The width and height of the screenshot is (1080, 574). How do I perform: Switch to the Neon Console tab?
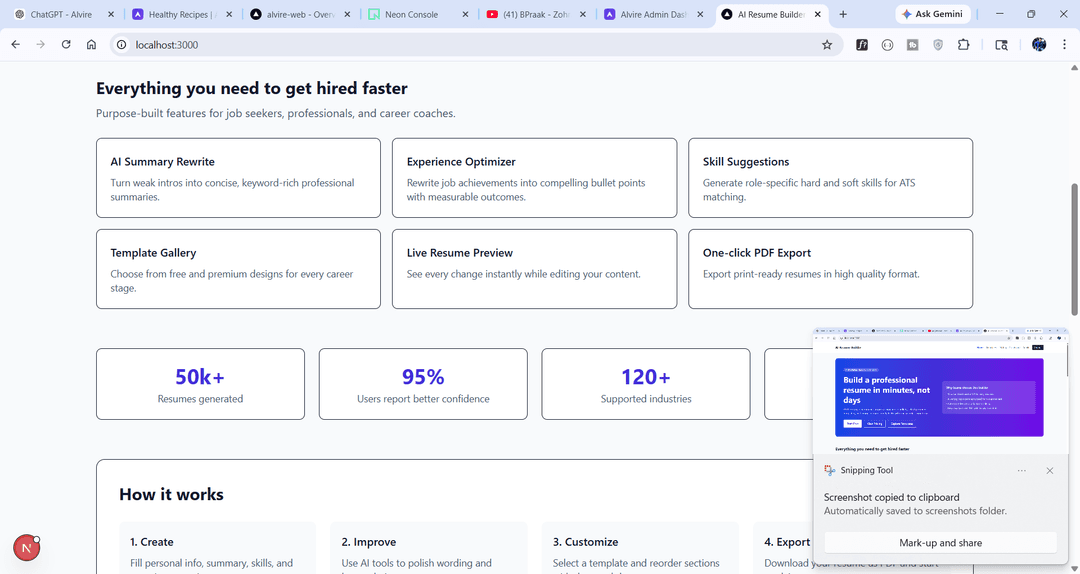(419, 14)
